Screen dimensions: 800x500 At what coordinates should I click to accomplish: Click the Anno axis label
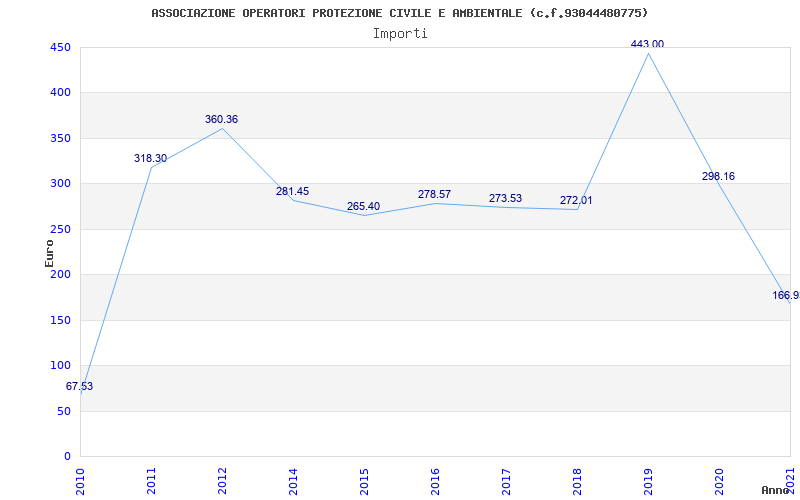(776, 490)
